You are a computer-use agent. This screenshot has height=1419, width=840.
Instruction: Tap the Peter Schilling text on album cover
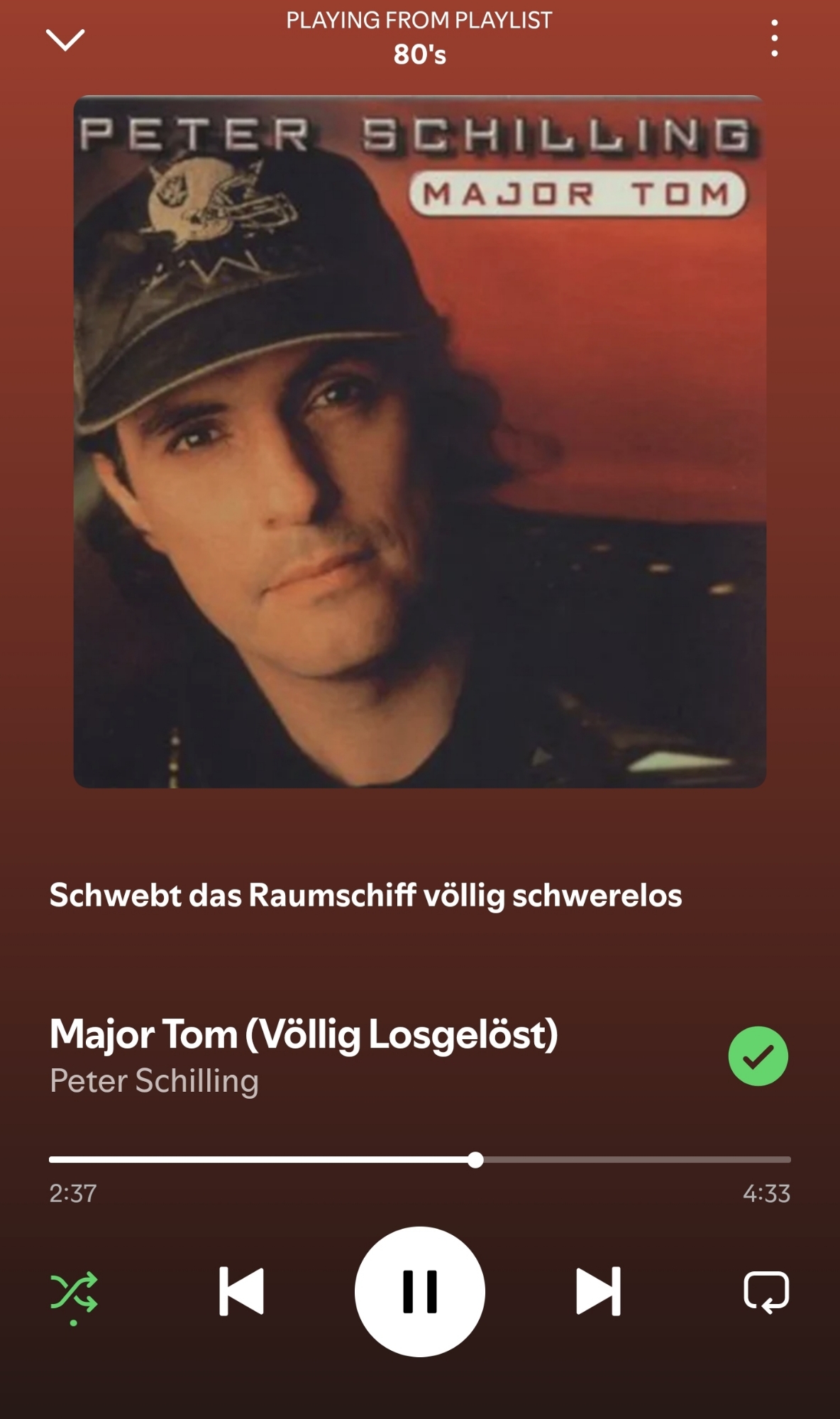click(x=415, y=135)
